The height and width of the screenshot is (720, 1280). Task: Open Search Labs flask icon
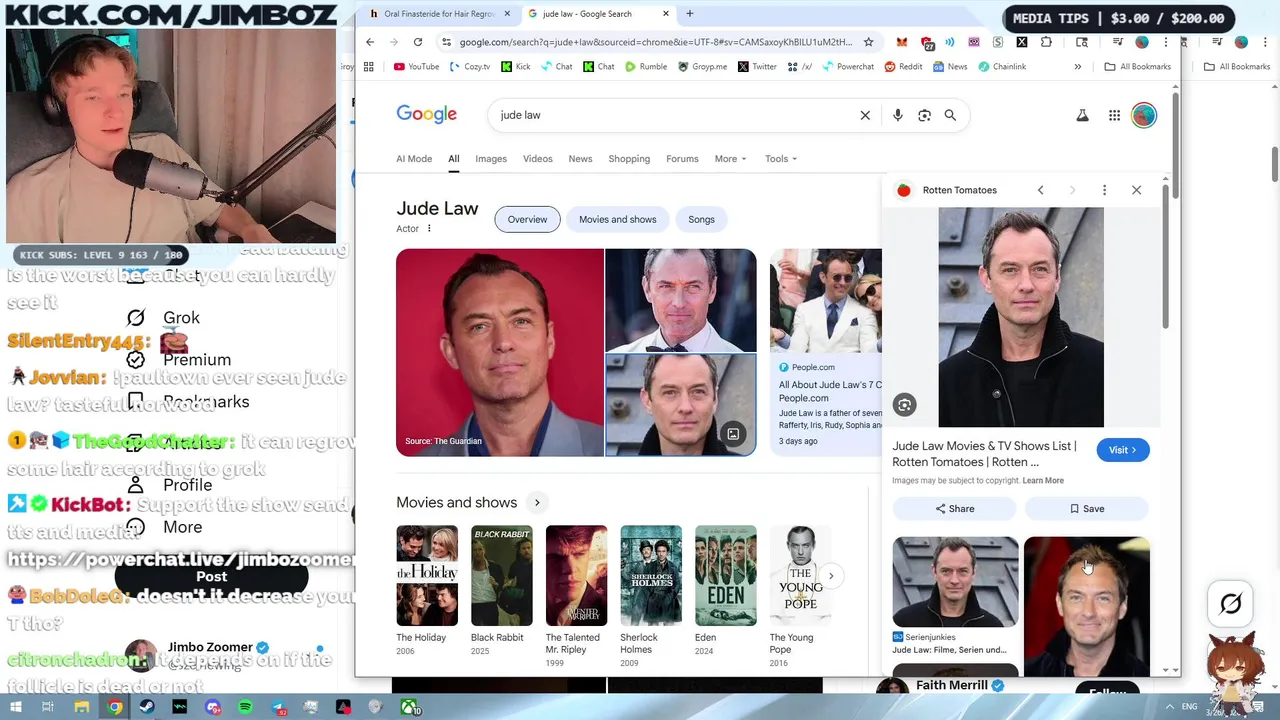click(1082, 115)
